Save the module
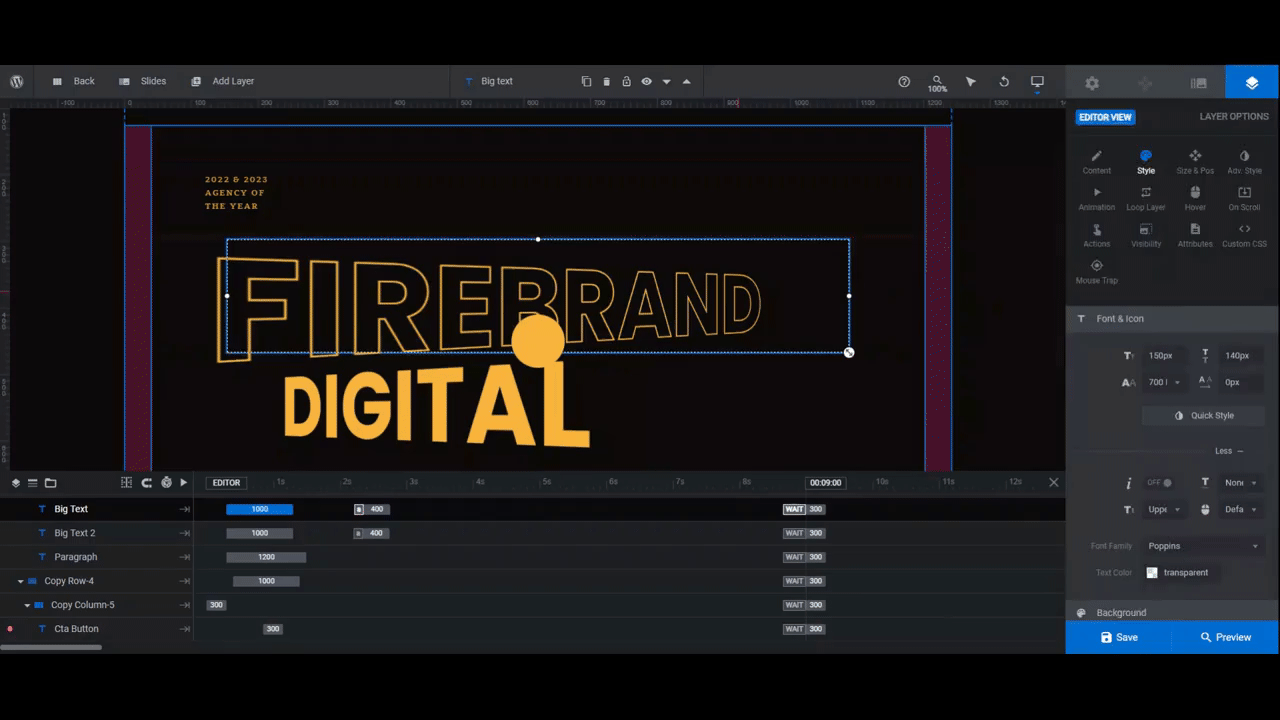Screen dimensions: 1280x720 click(x=1119, y=637)
